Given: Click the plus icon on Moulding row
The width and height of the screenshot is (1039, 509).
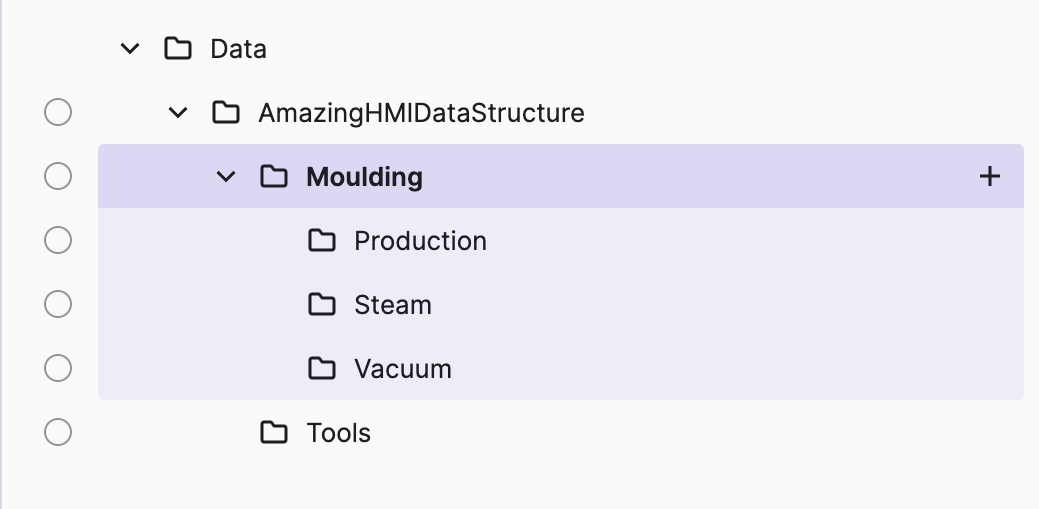Looking at the screenshot, I should coord(989,177).
